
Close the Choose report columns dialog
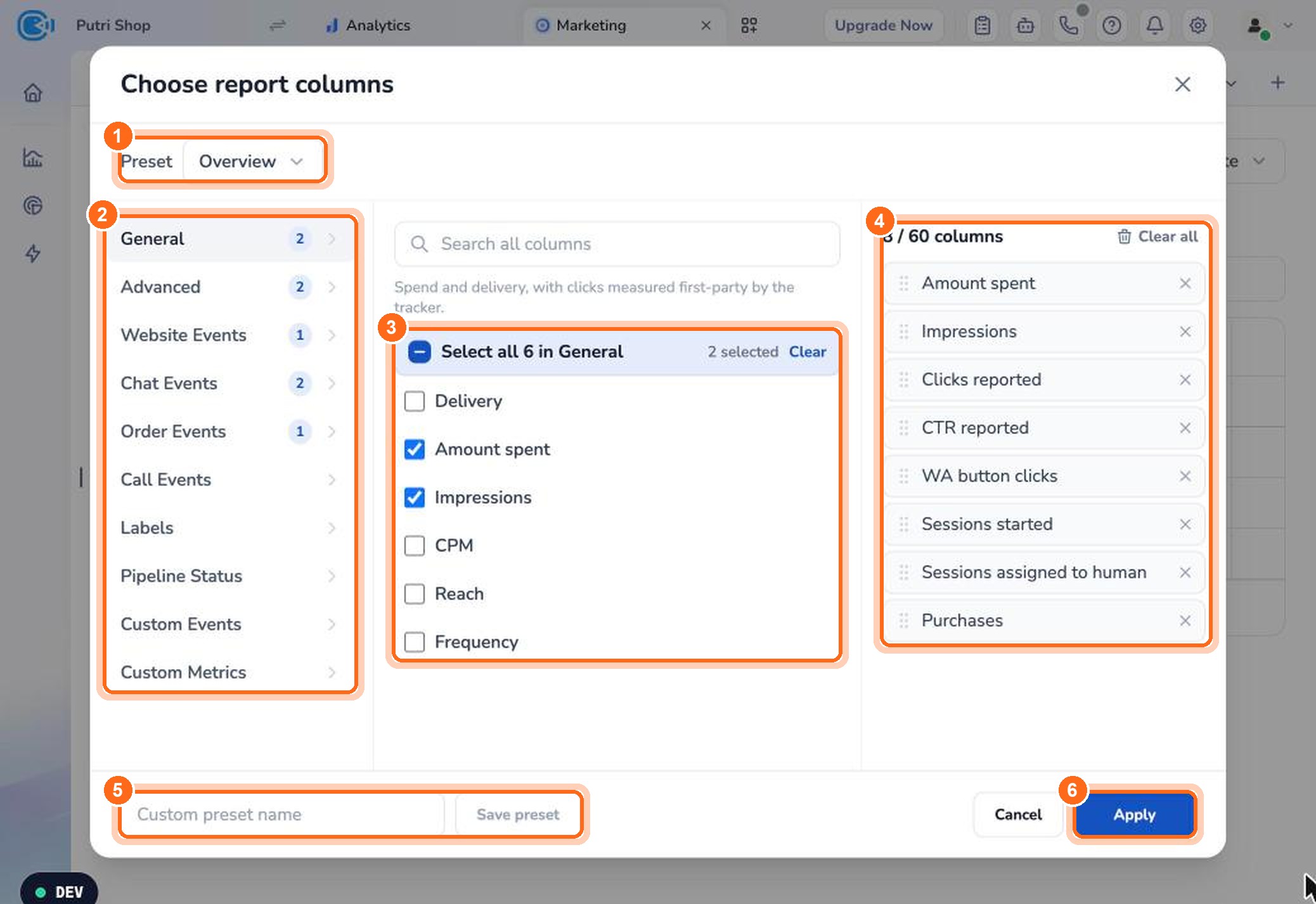tap(1182, 84)
